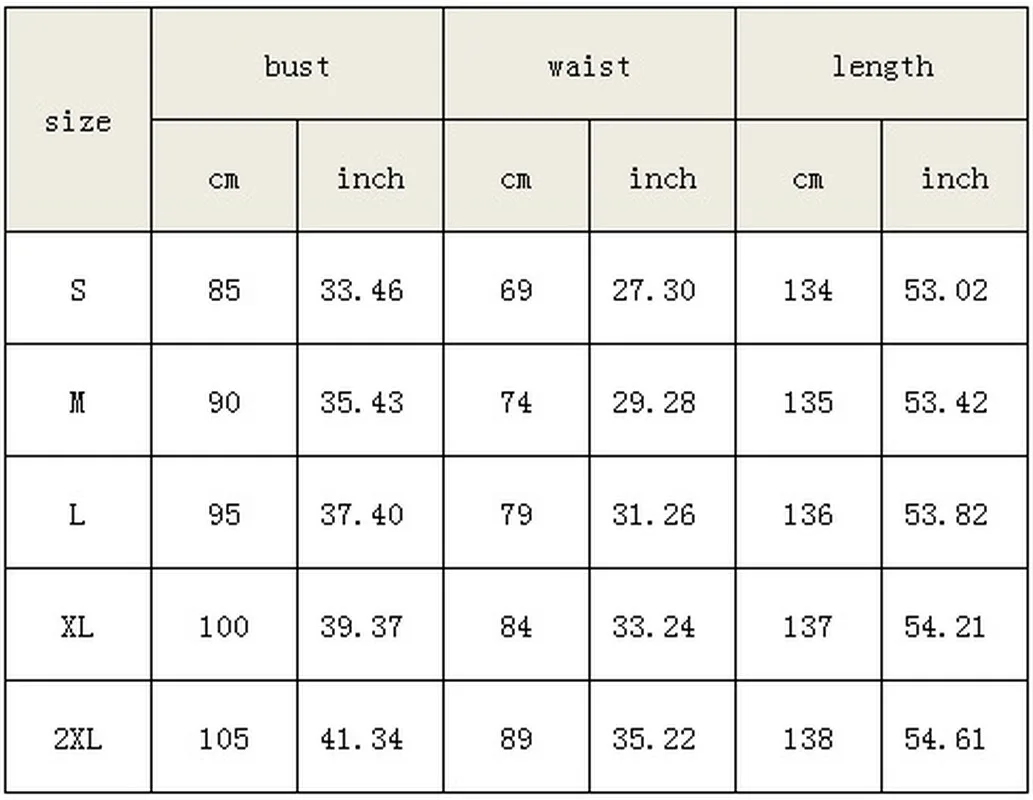Select the "inch" subheader under length
This screenshot has height=800, width=1033.
tap(955, 178)
